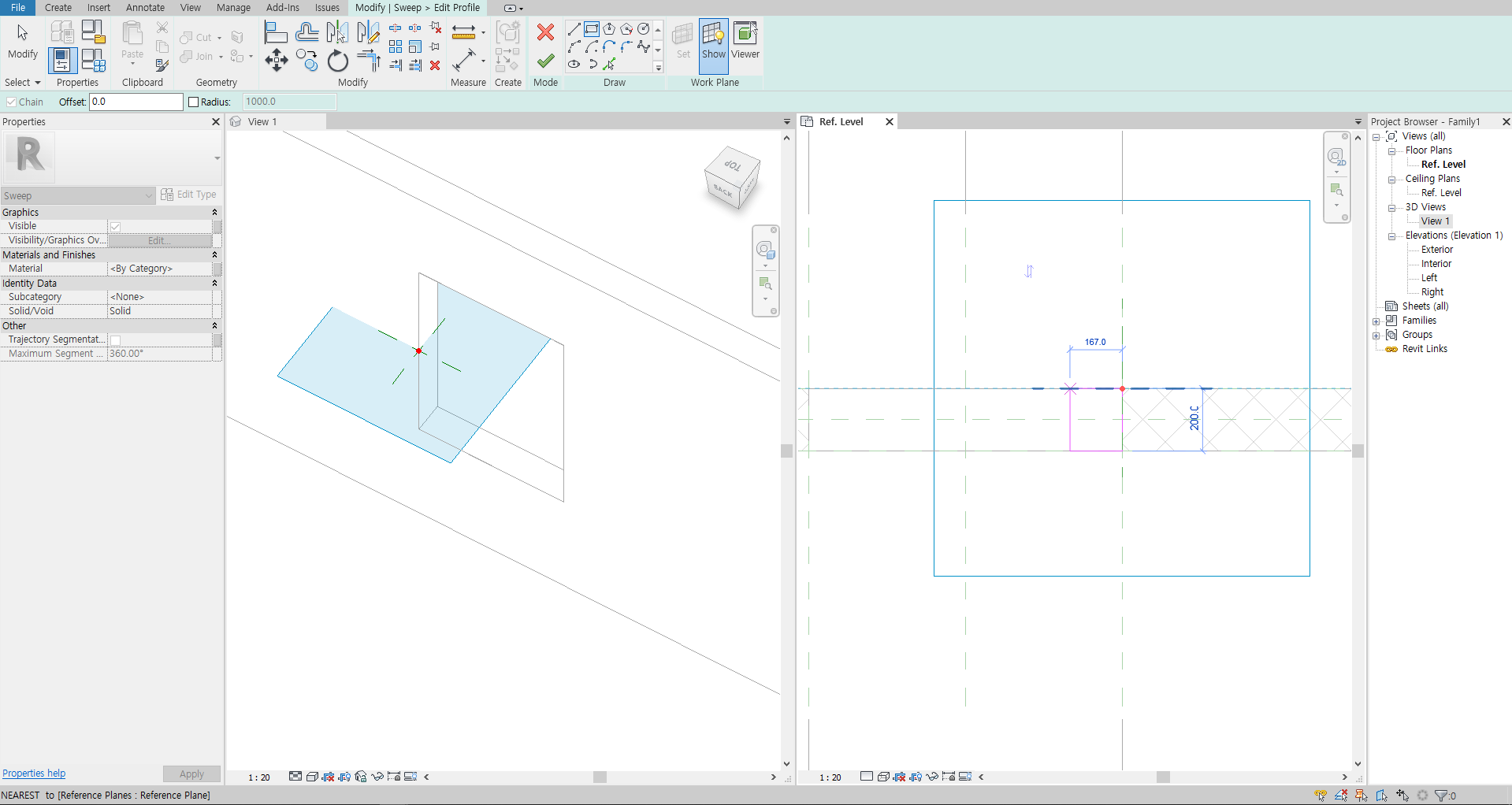Select the Pick Lines draw tool
The width and height of the screenshot is (1512, 805).
point(609,65)
